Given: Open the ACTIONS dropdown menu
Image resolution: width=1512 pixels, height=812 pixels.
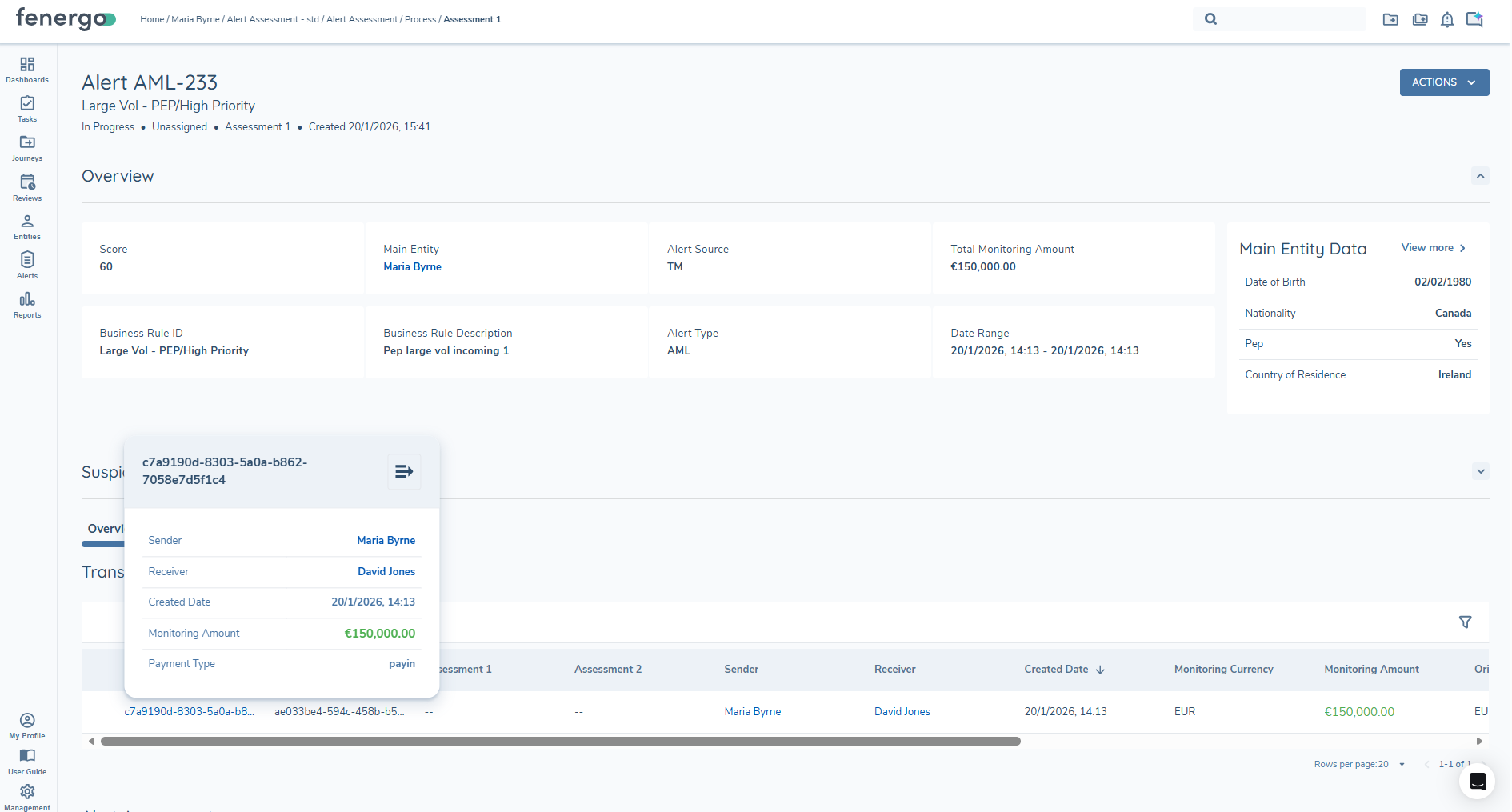Looking at the screenshot, I should (1443, 82).
